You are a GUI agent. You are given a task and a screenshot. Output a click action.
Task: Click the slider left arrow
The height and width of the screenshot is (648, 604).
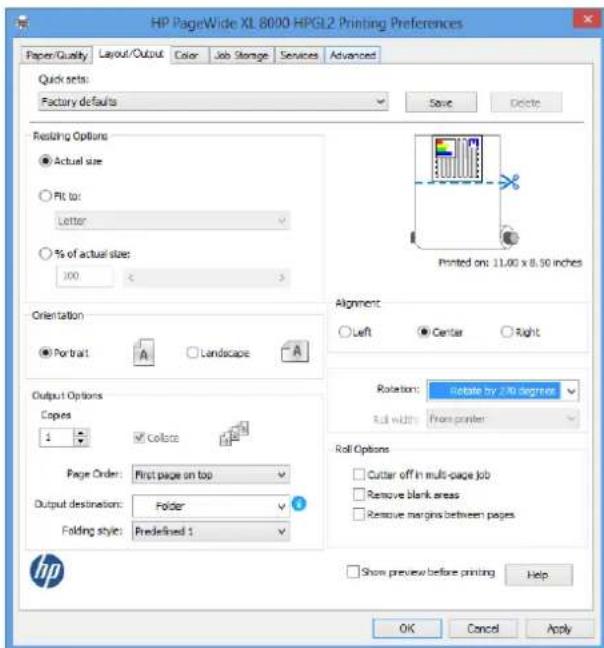click(x=131, y=278)
